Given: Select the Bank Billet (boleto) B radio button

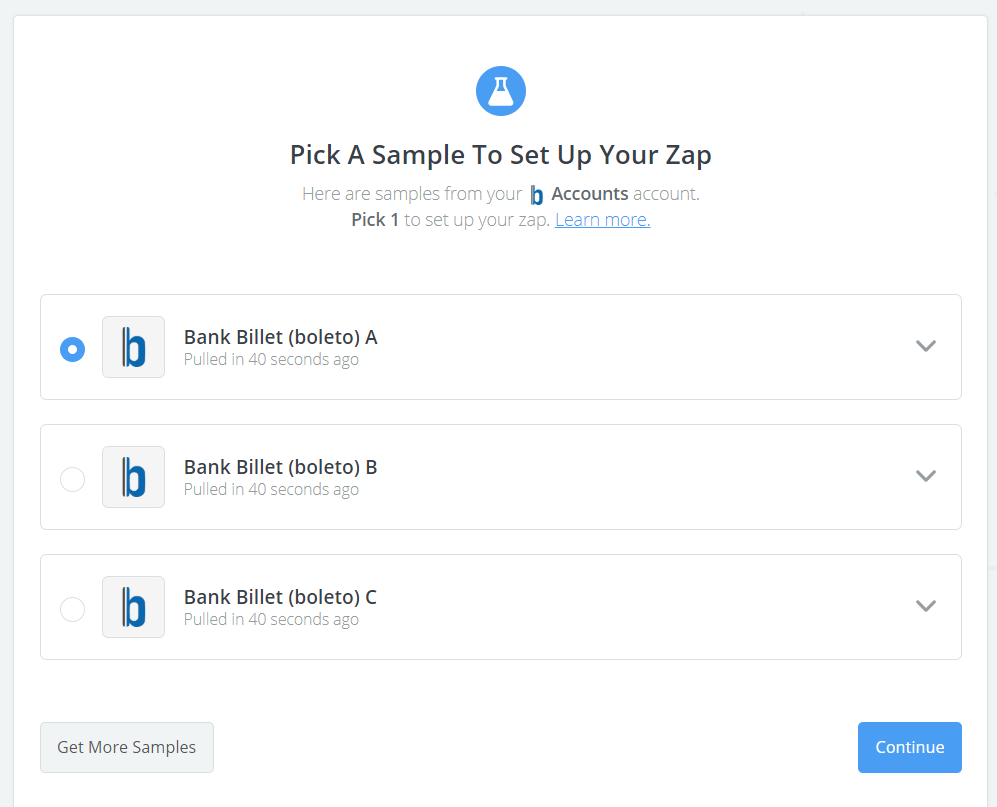Looking at the screenshot, I should tap(72, 479).
